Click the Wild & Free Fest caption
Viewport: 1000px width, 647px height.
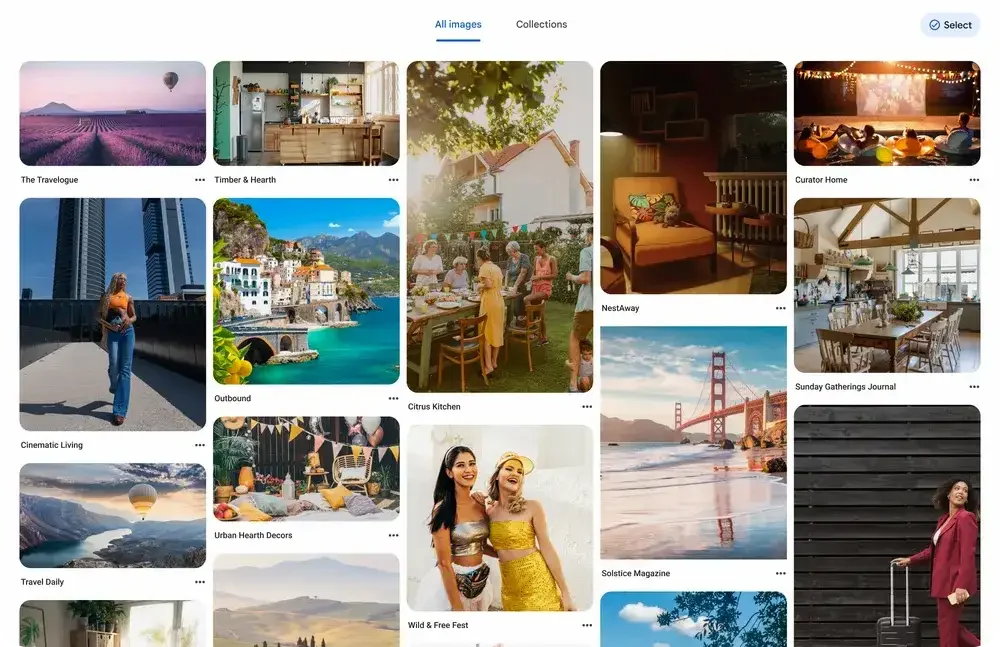(438, 625)
